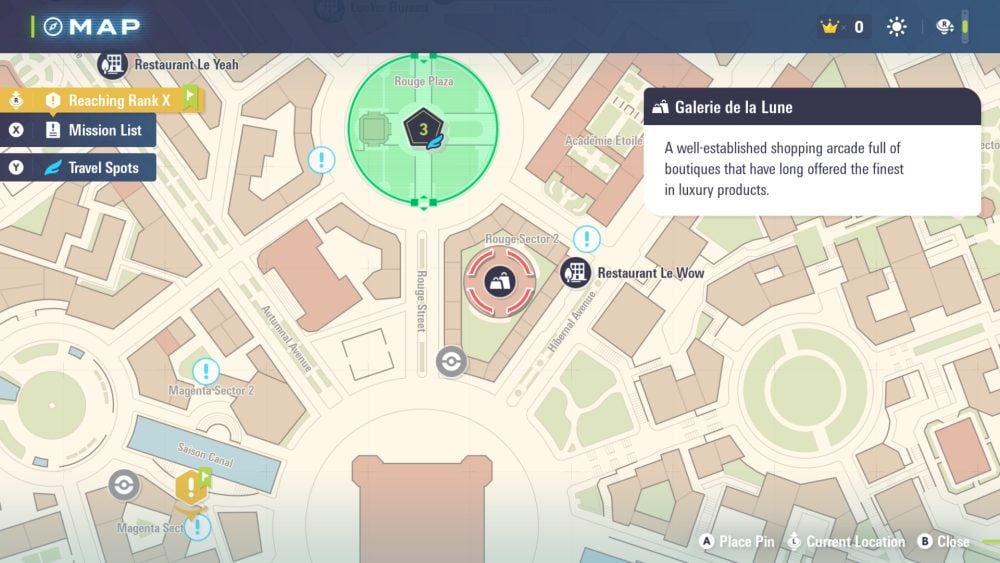Viewport: 1000px width, 563px height.
Task: Click the Galerie de la Lune shopping bag marker
Action: (x=500, y=281)
